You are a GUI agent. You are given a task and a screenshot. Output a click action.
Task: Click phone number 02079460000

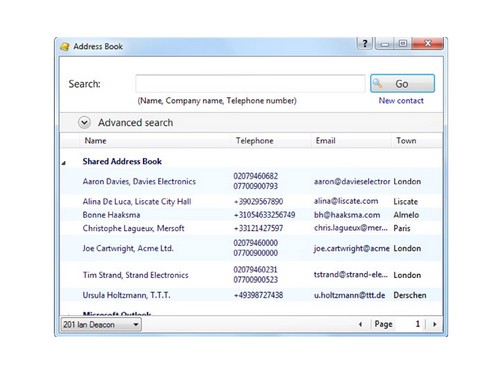click(255, 243)
